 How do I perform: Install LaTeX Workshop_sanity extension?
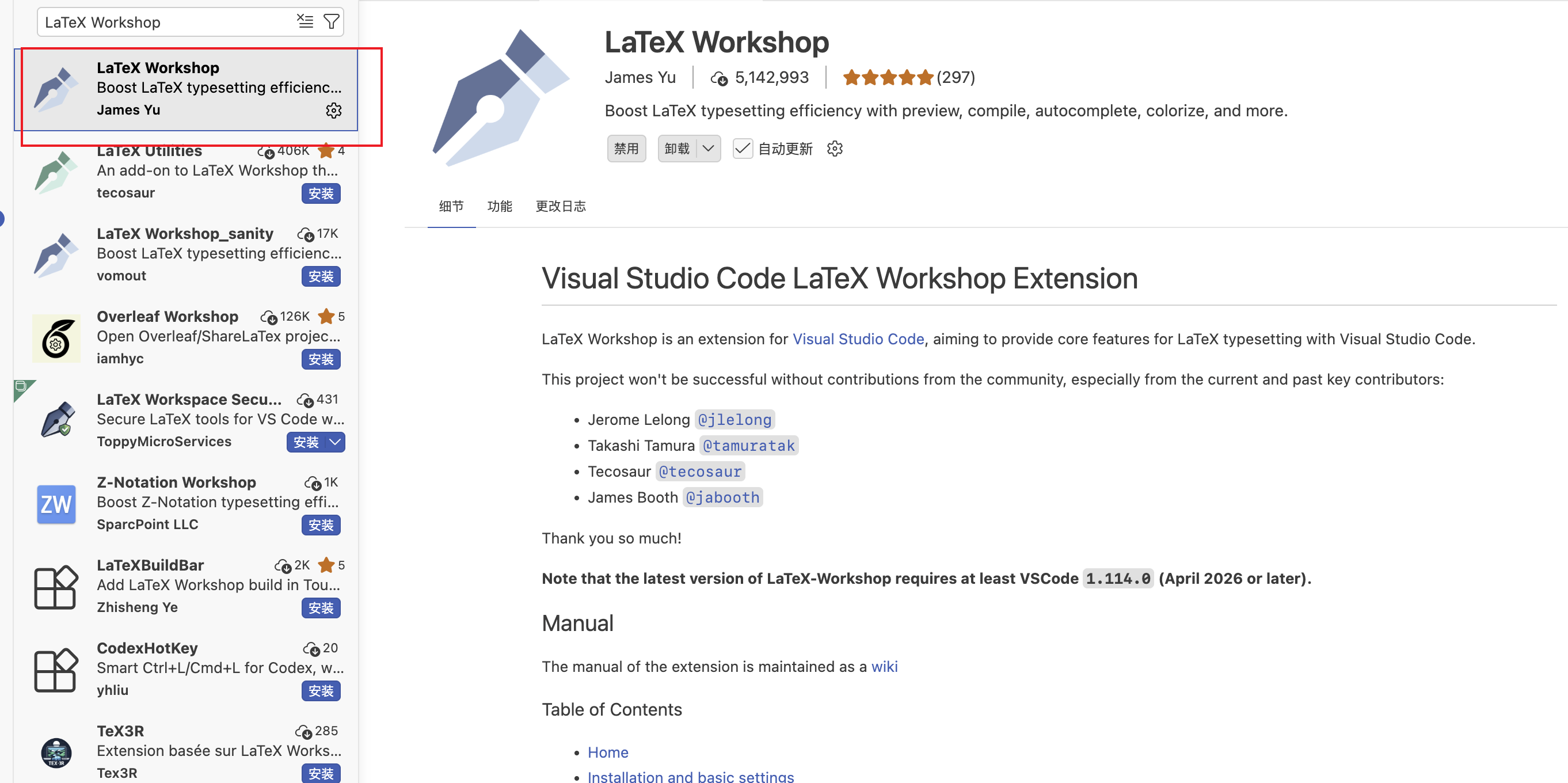(x=321, y=276)
